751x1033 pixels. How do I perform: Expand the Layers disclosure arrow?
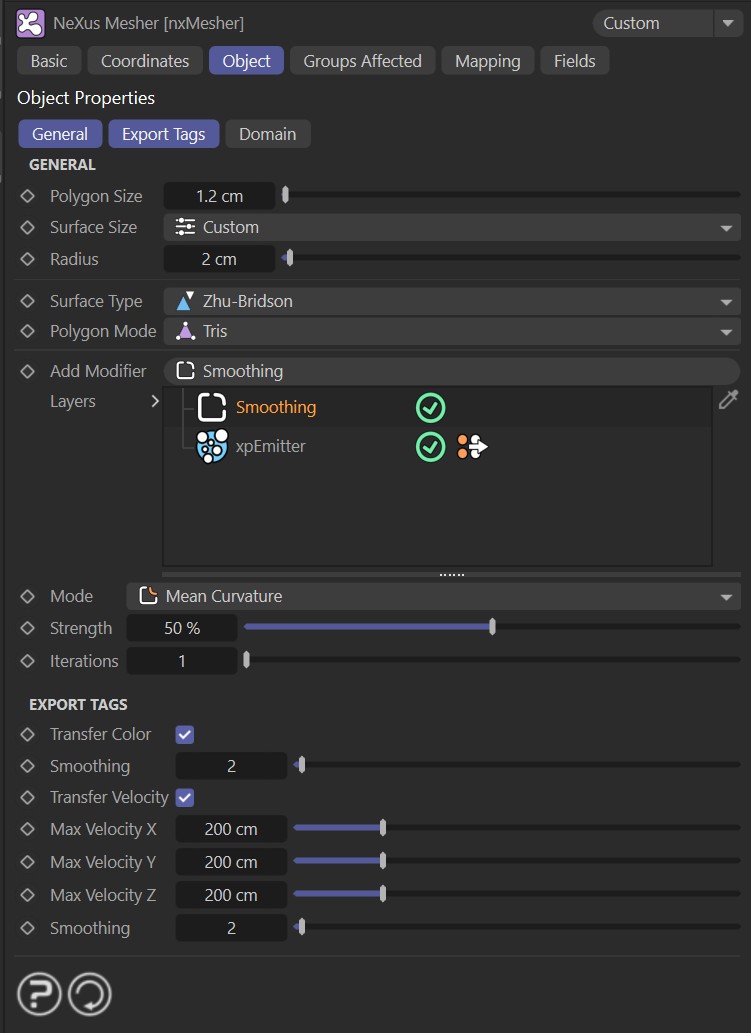pyautogui.click(x=155, y=401)
